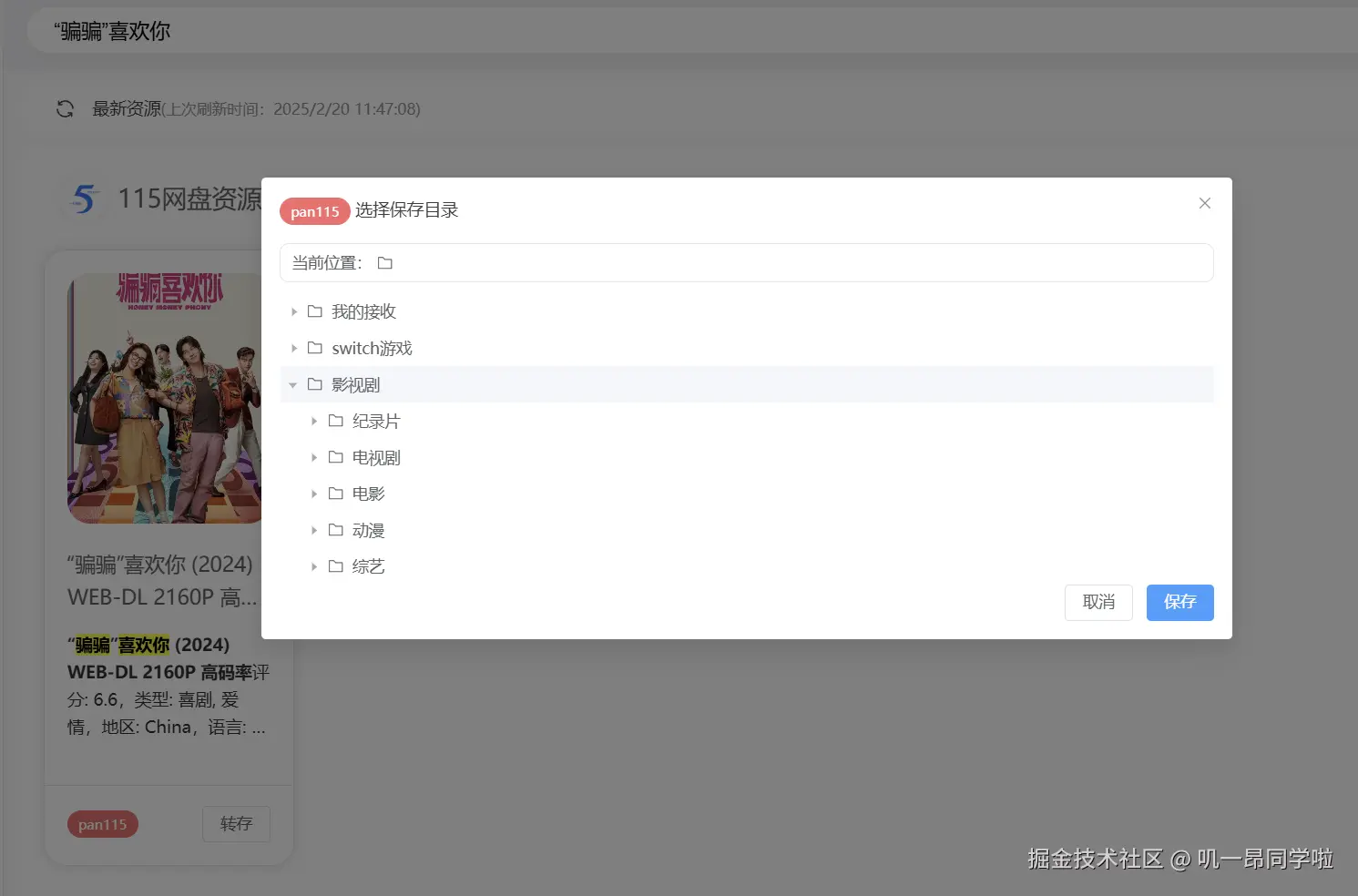The image size is (1358, 896).
Task: Select the 电影 folder name
Action: tap(368, 494)
